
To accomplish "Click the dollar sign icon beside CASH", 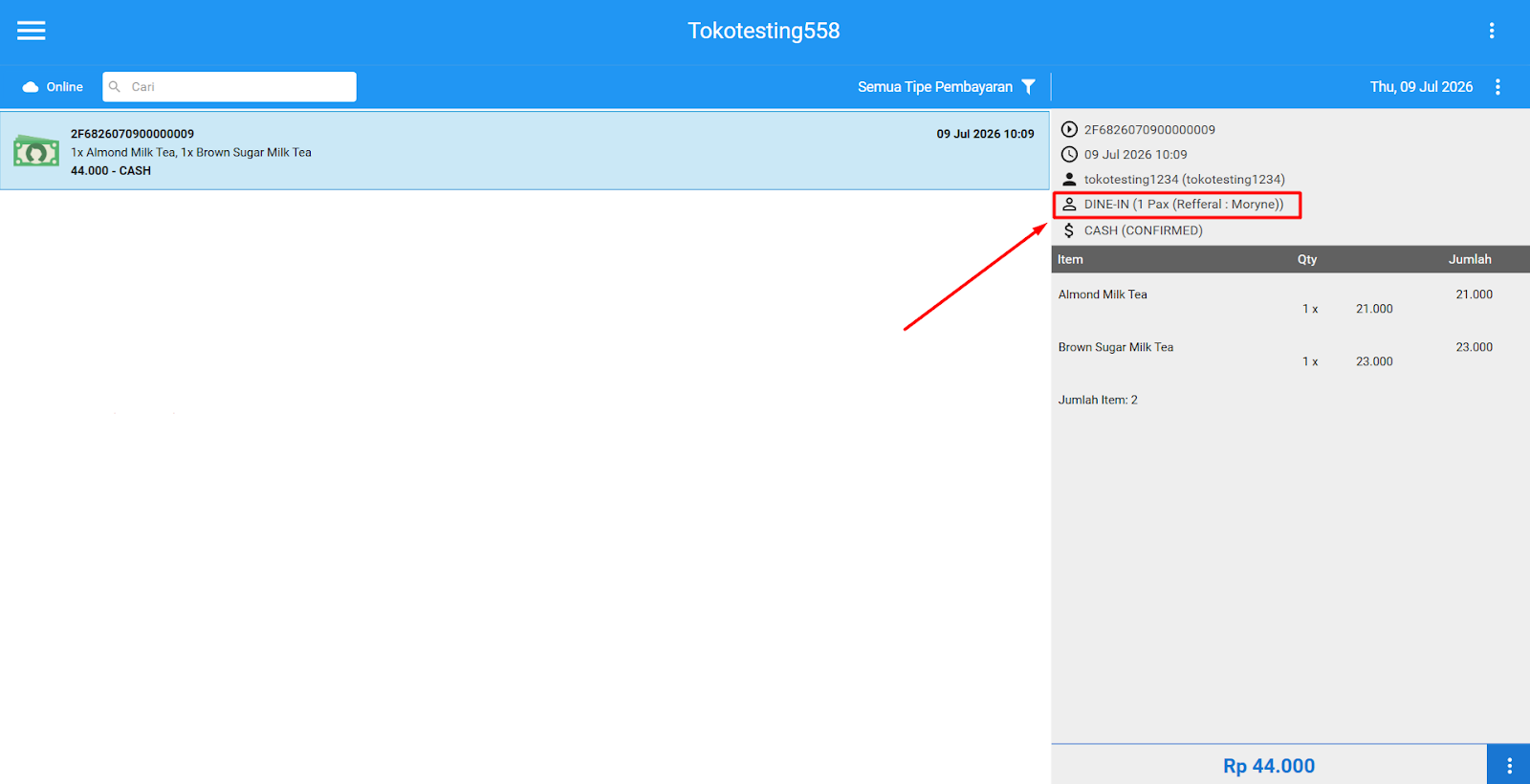I will point(1069,230).
